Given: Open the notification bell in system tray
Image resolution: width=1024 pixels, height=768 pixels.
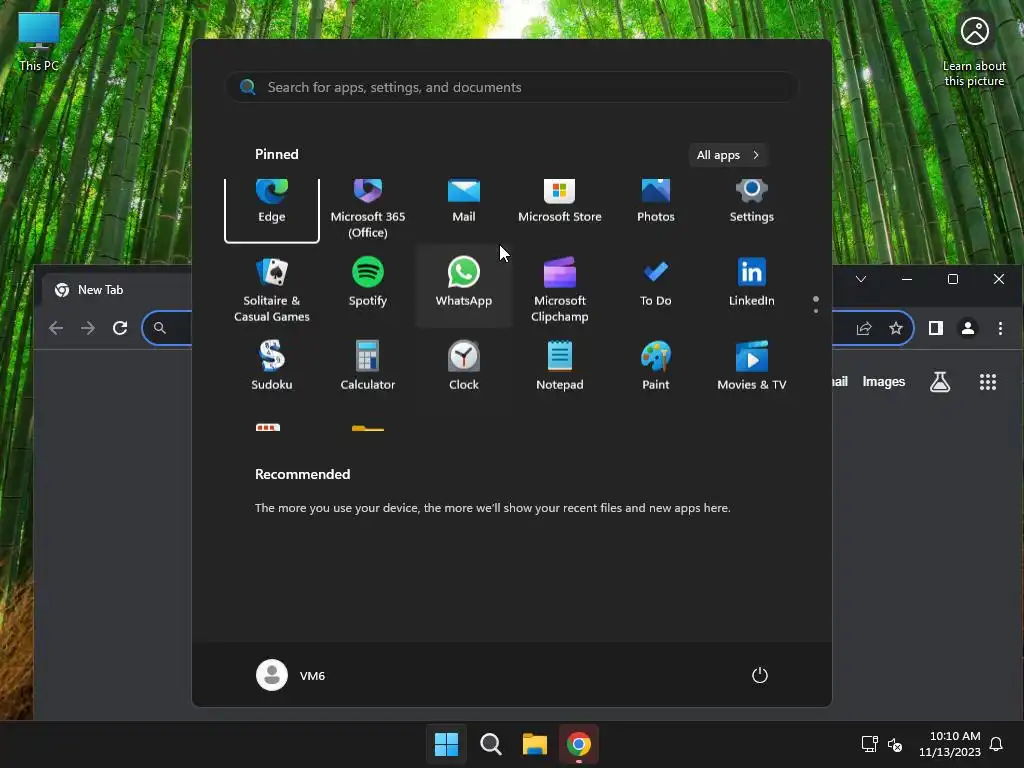Looking at the screenshot, I should click(996, 744).
